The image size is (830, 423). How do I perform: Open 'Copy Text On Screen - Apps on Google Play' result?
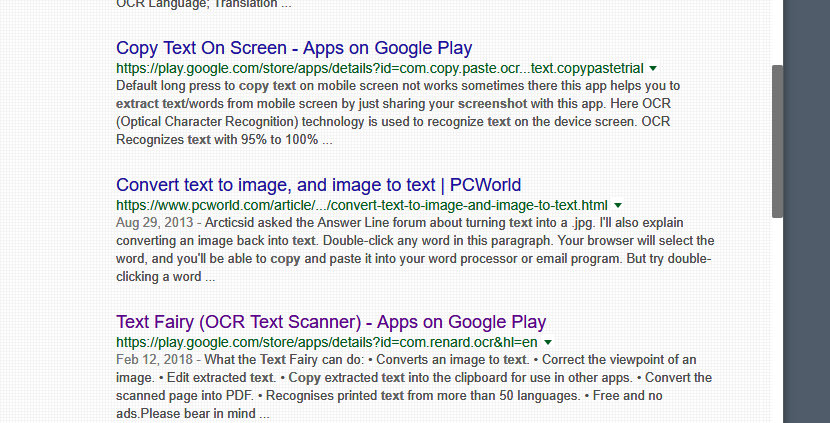tap(294, 48)
